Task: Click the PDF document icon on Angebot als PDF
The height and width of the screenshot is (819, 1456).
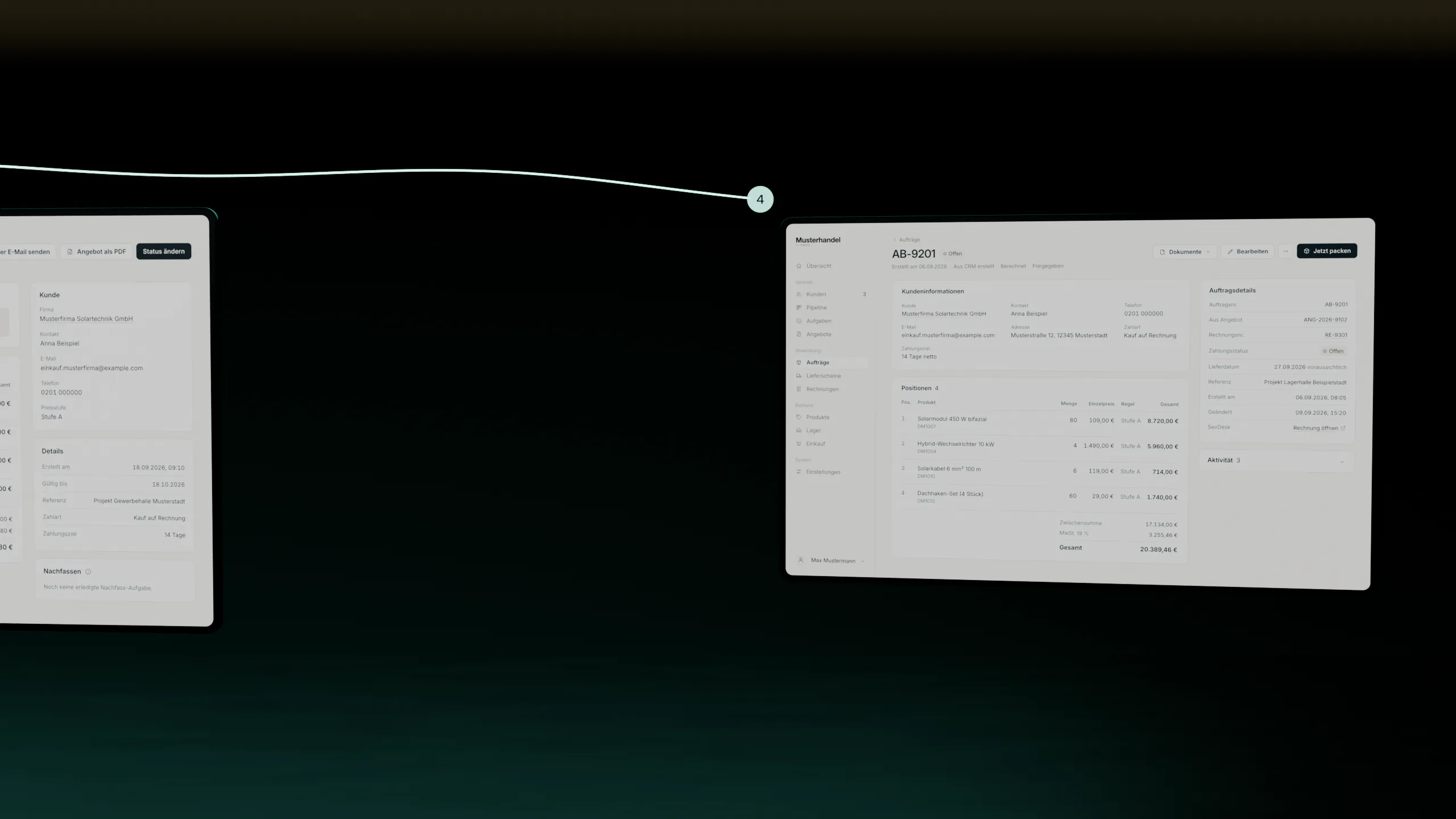Action: click(70, 252)
